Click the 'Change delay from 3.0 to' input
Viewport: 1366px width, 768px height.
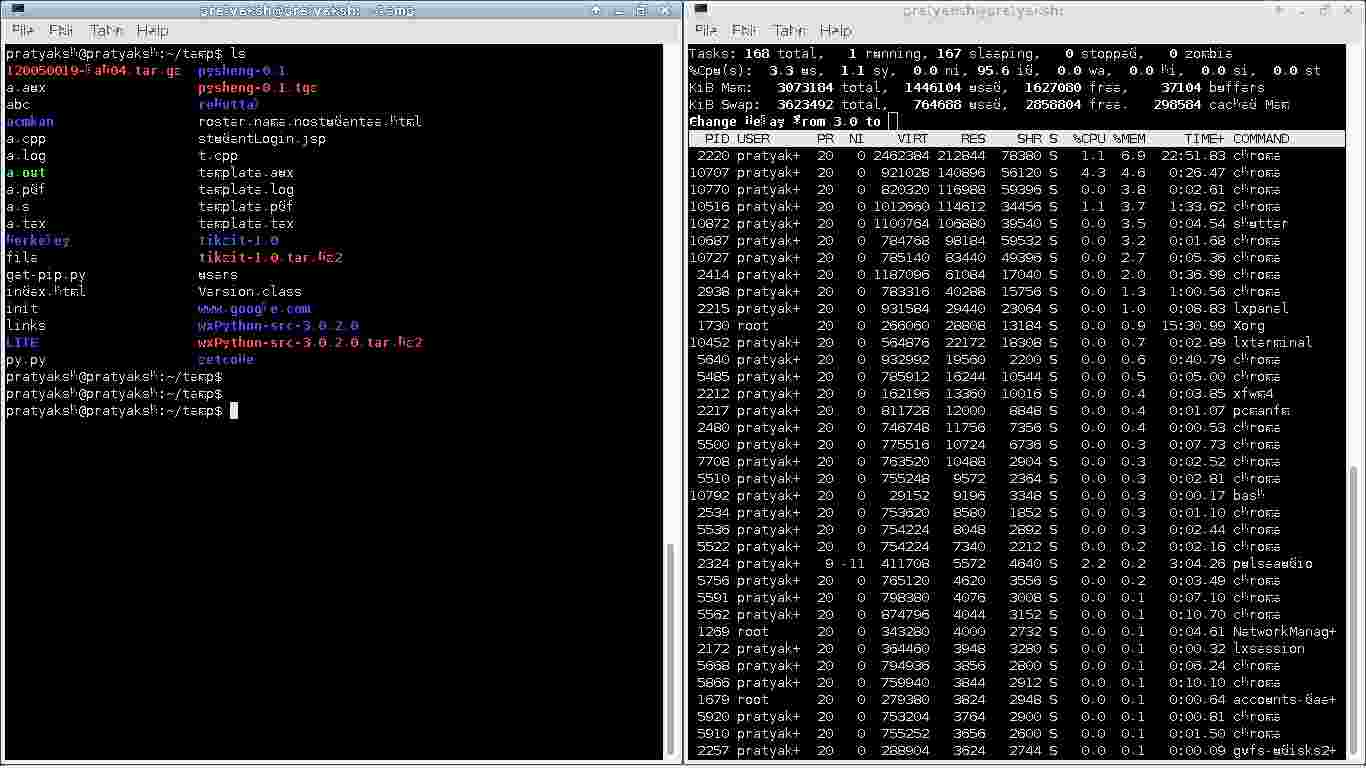point(892,122)
